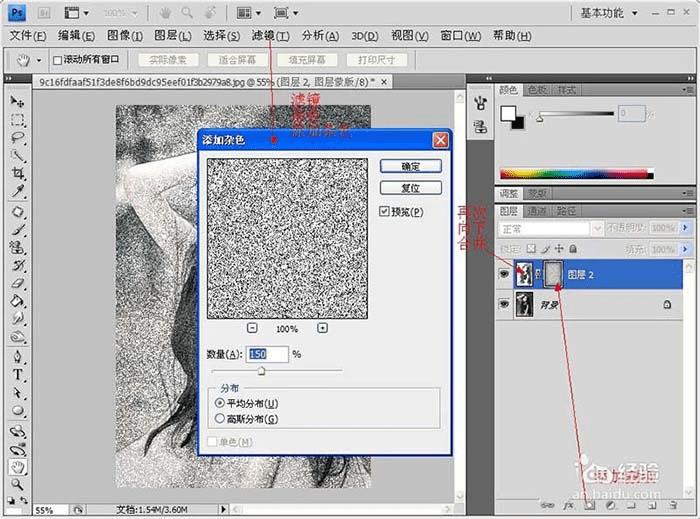Zoom in preview with plus button
The image size is (700, 519).
322,328
